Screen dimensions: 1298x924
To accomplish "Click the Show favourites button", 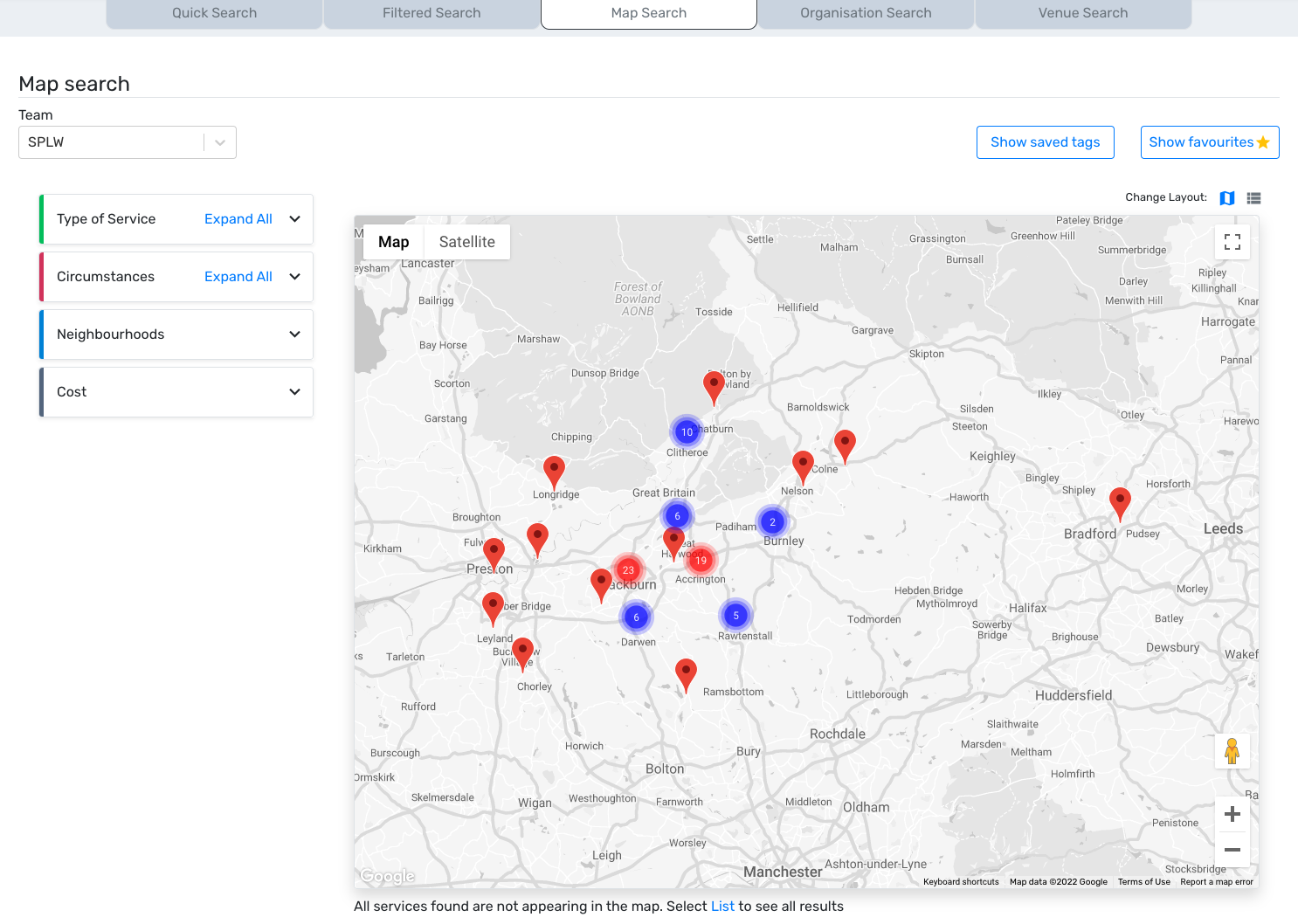I will point(1209,142).
